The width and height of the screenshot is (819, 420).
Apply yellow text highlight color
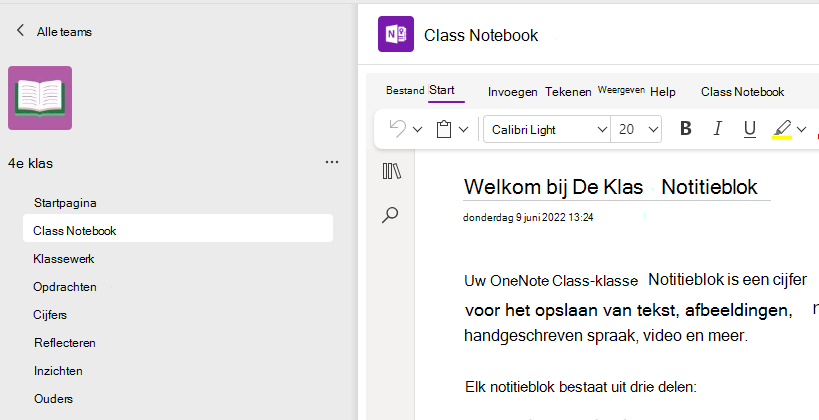coord(782,129)
